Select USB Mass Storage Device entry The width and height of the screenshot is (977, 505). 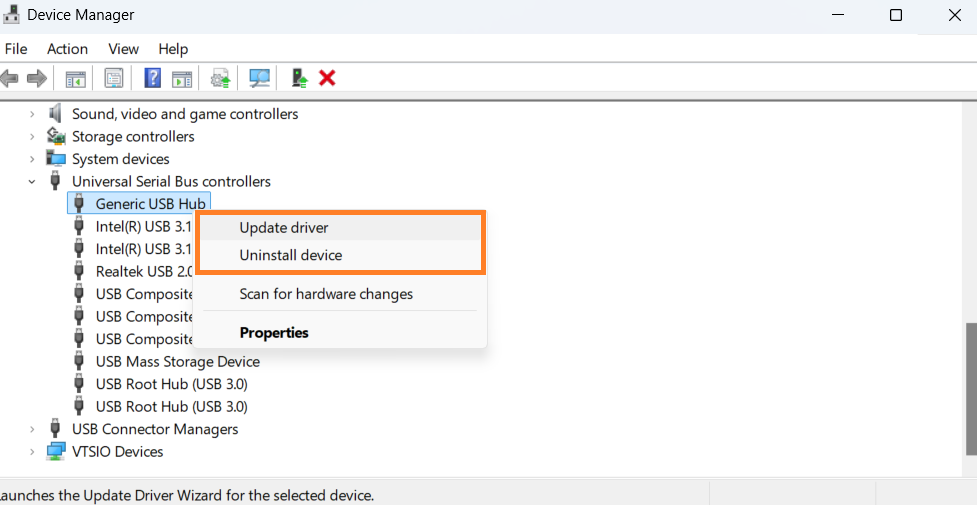[177, 362]
